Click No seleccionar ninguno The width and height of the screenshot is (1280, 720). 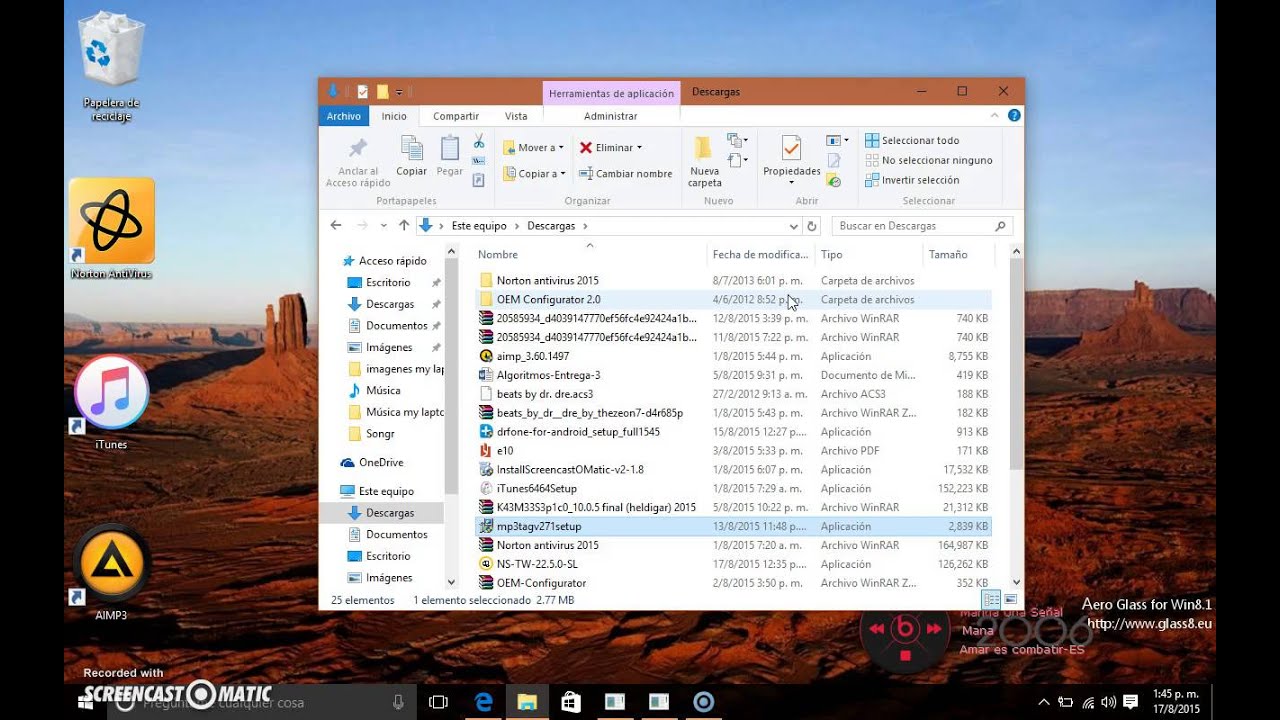click(929, 160)
